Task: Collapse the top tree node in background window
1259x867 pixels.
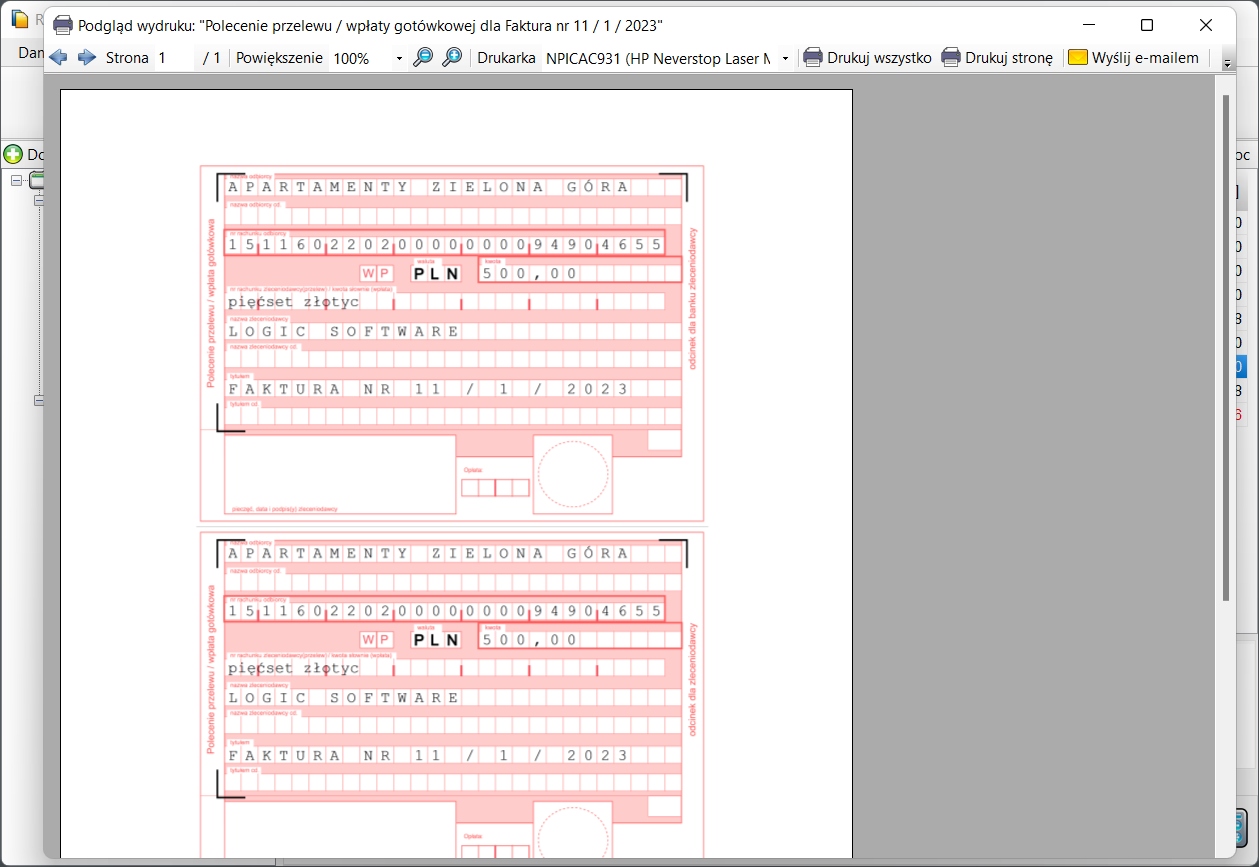Action: click(x=16, y=180)
